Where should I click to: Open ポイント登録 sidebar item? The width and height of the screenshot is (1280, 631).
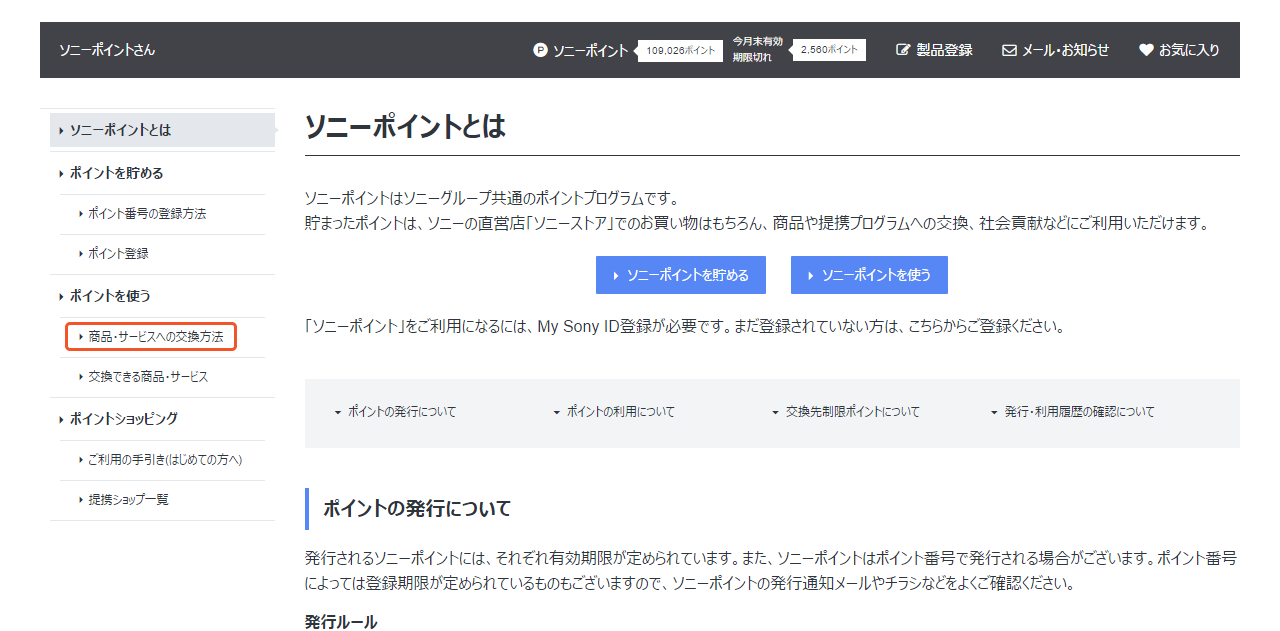pos(118,254)
